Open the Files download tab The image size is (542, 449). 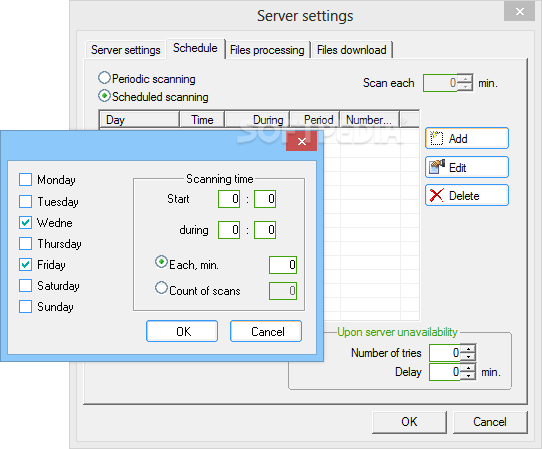point(352,50)
